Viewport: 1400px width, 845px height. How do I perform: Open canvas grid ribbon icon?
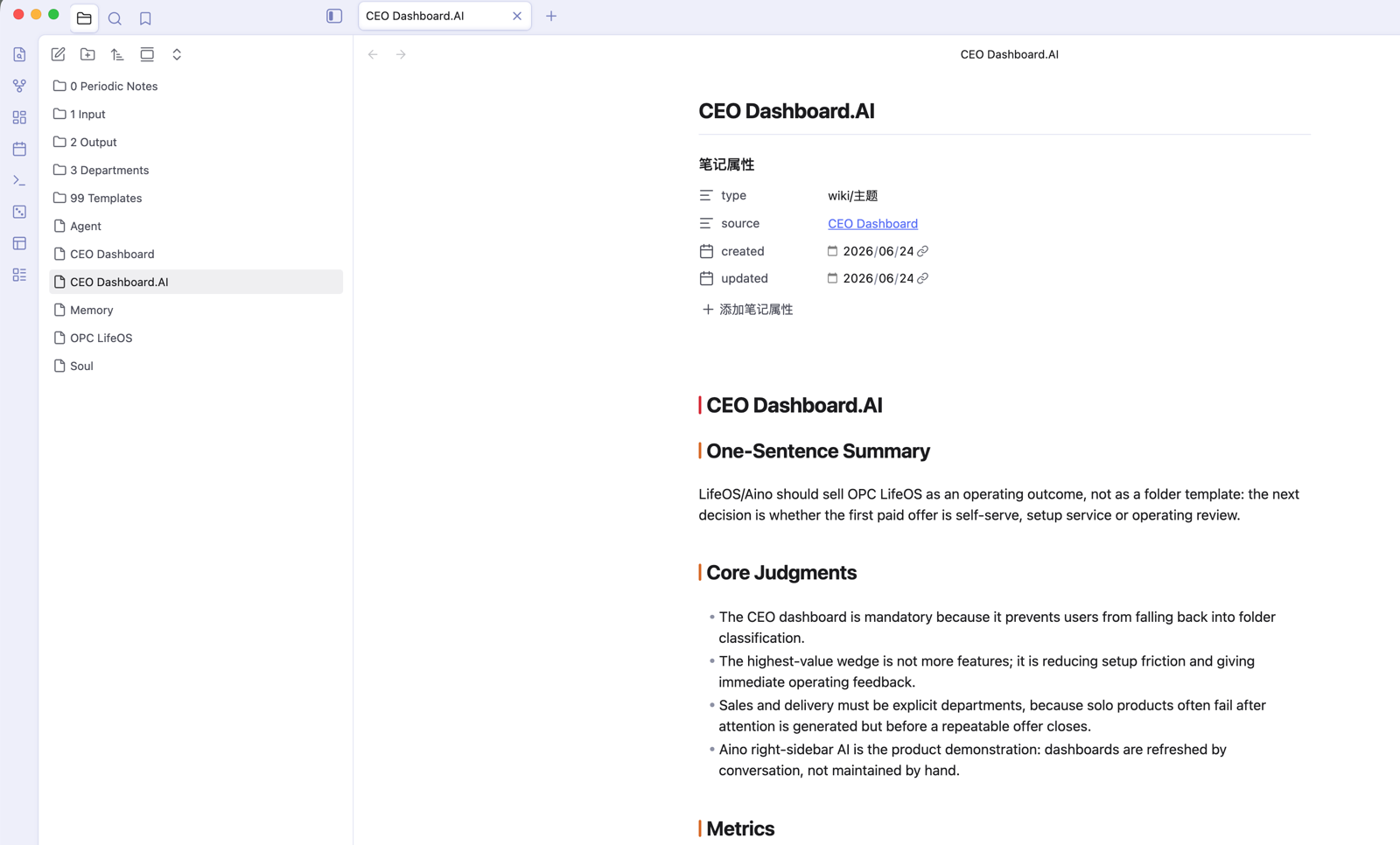(19, 117)
